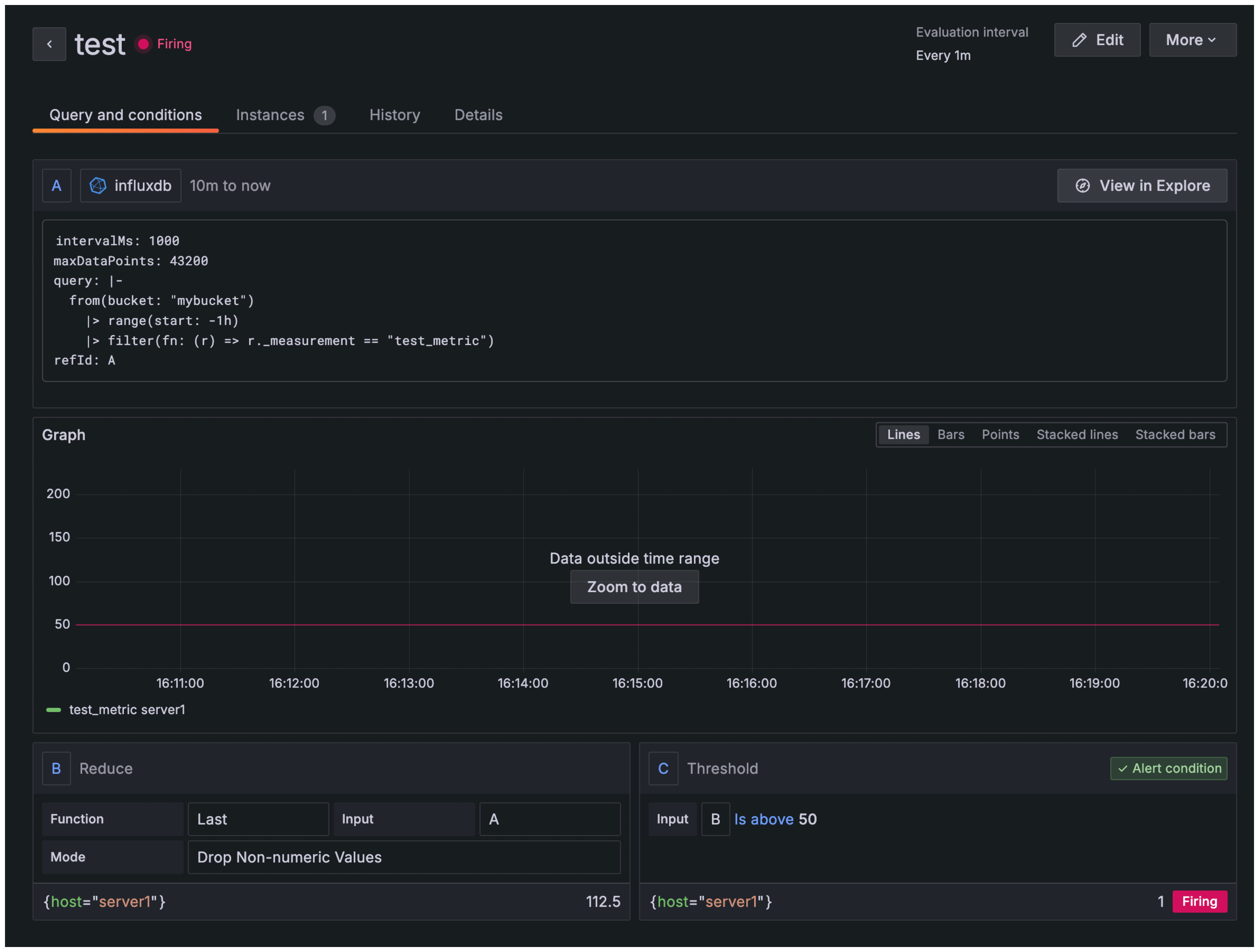Open the Reduce Function Last field
The width and height of the screenshot is (1259, 952).
[x=258, y=819]
